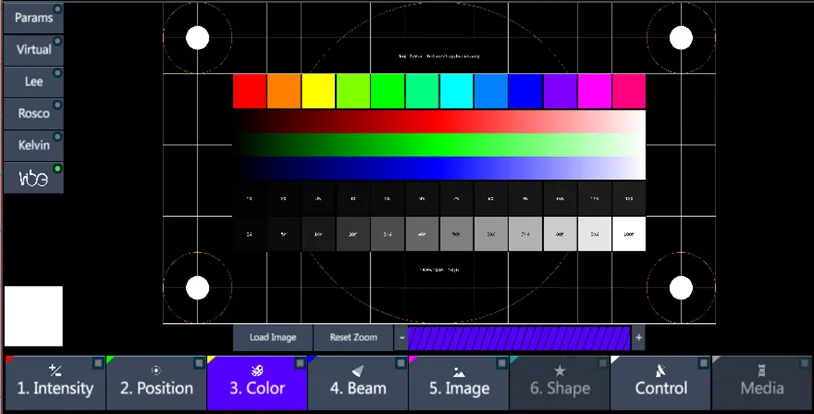Screen dimensions: 814x414
Task: Increase zoom with the plus button
Action: (x=638, y=337)
